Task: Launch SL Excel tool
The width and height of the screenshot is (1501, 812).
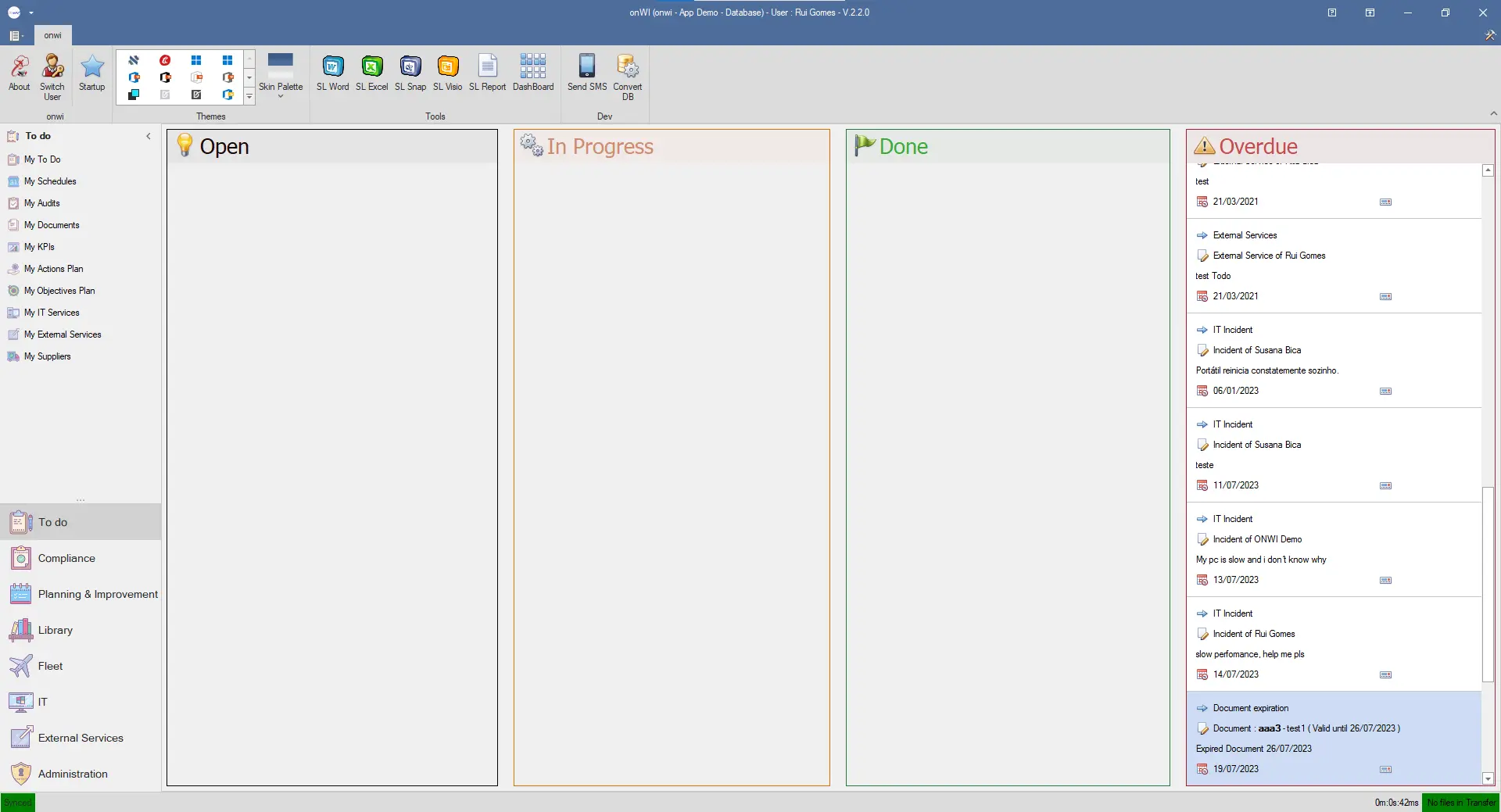Action: [x=371, y=73]
